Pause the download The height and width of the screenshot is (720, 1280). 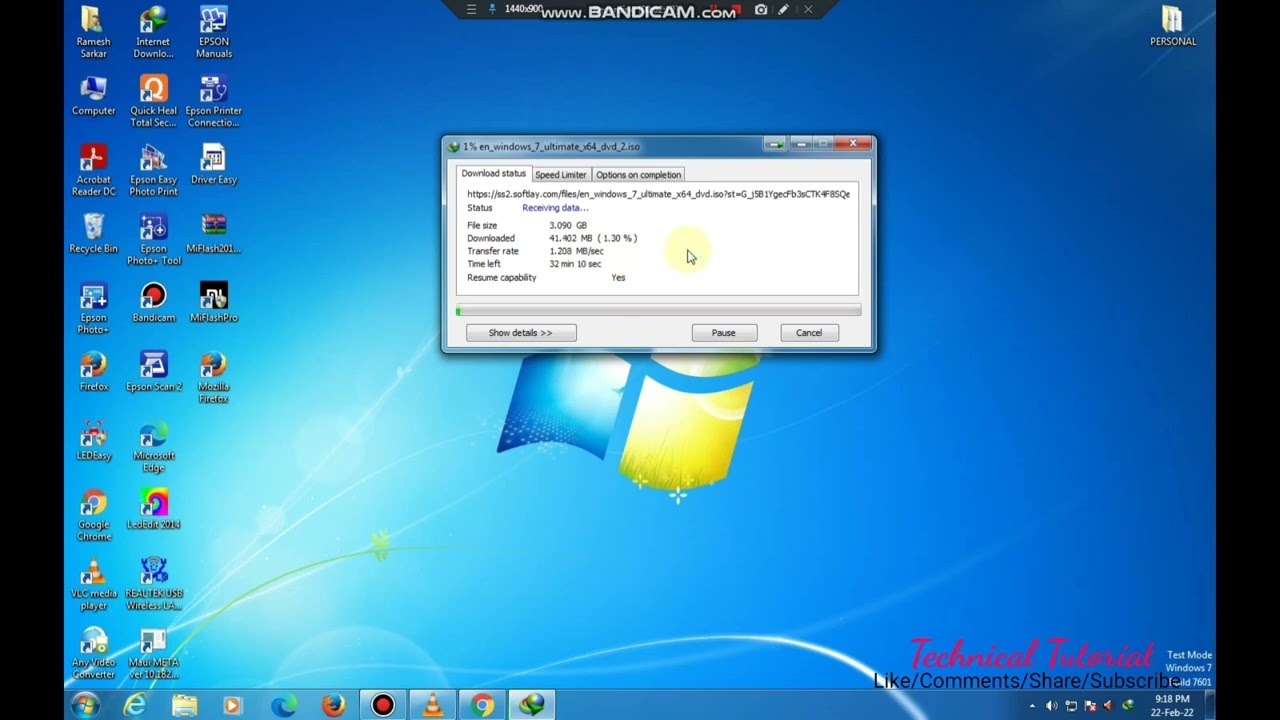click(724, 333)
